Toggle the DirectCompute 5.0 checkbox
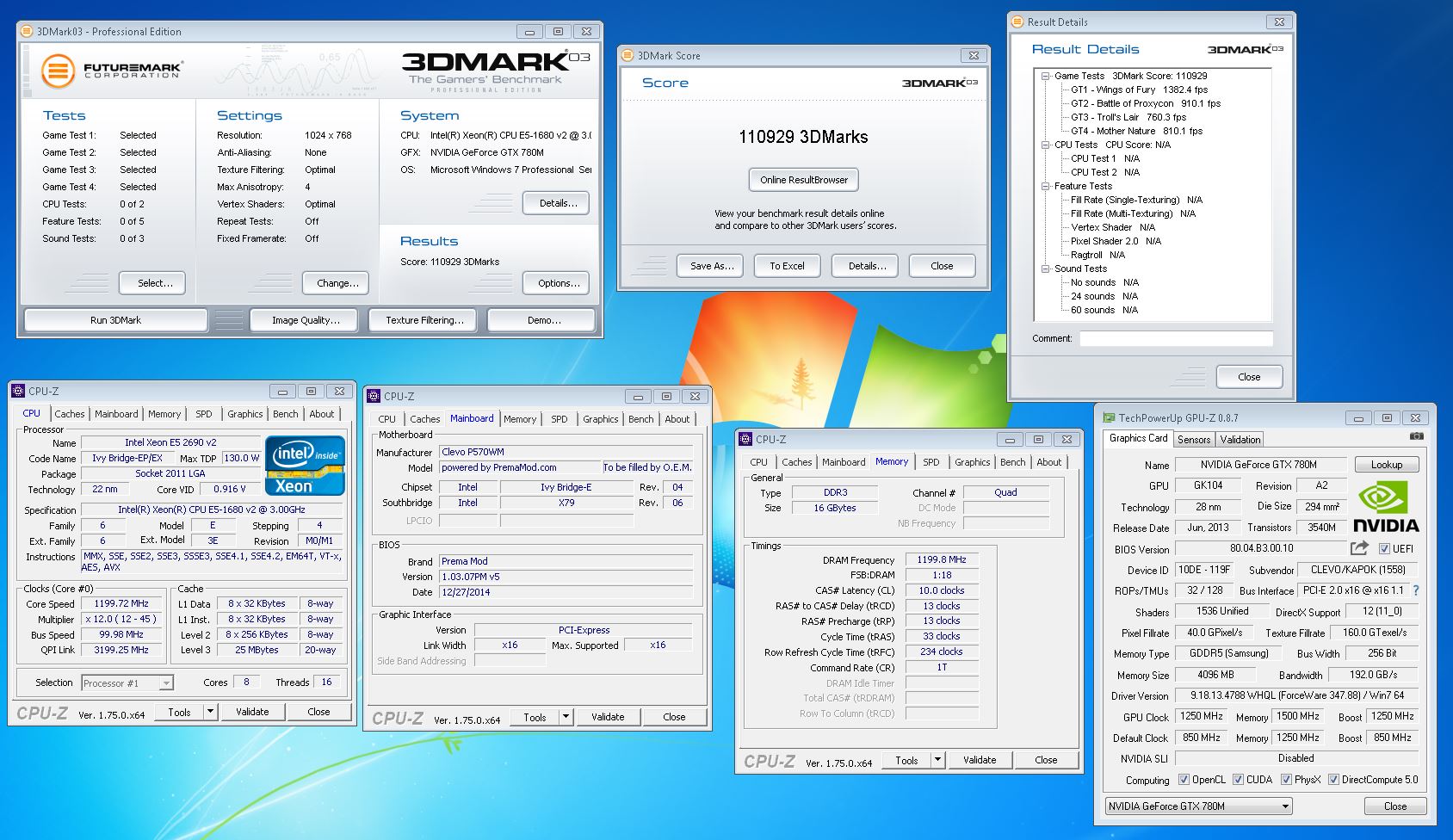This screenshot has height=840, width=1453. (1333, 780)
